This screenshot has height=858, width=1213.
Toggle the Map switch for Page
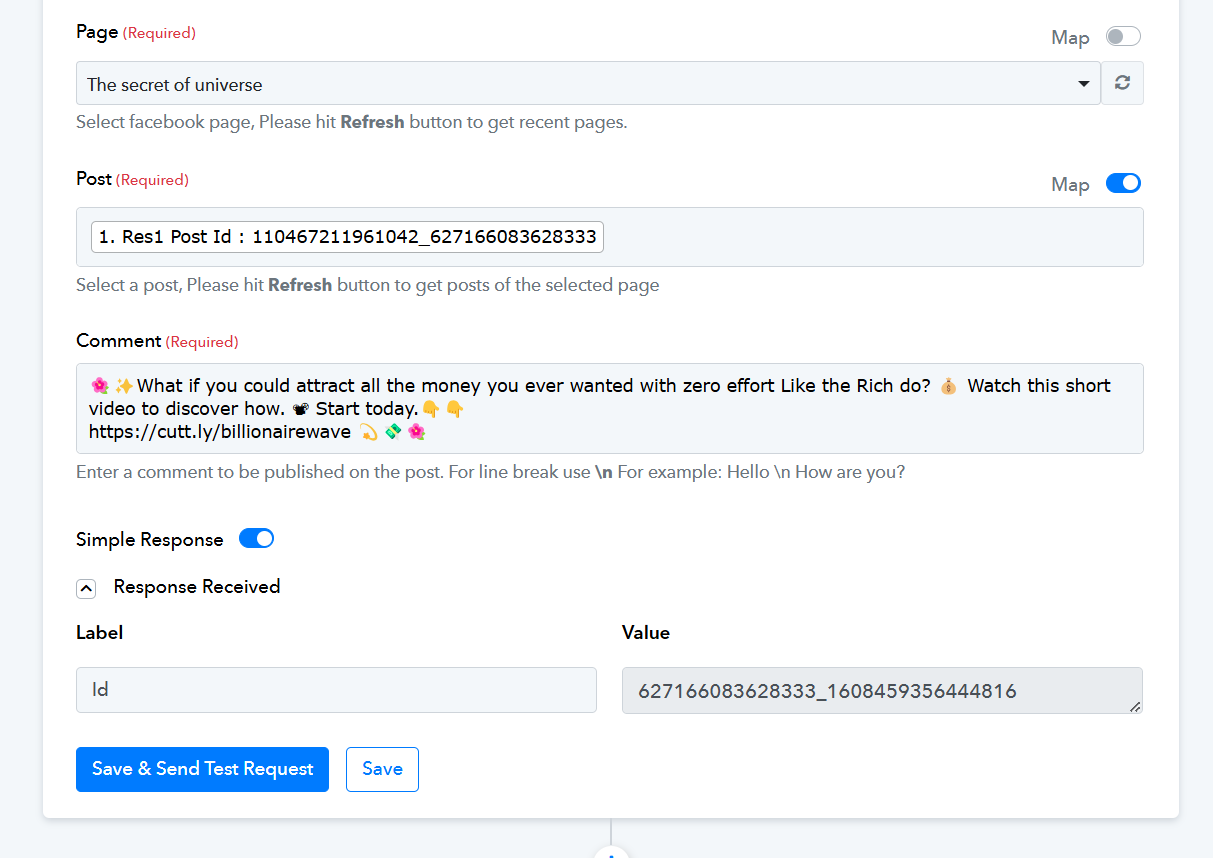[x=1123, y=37]
